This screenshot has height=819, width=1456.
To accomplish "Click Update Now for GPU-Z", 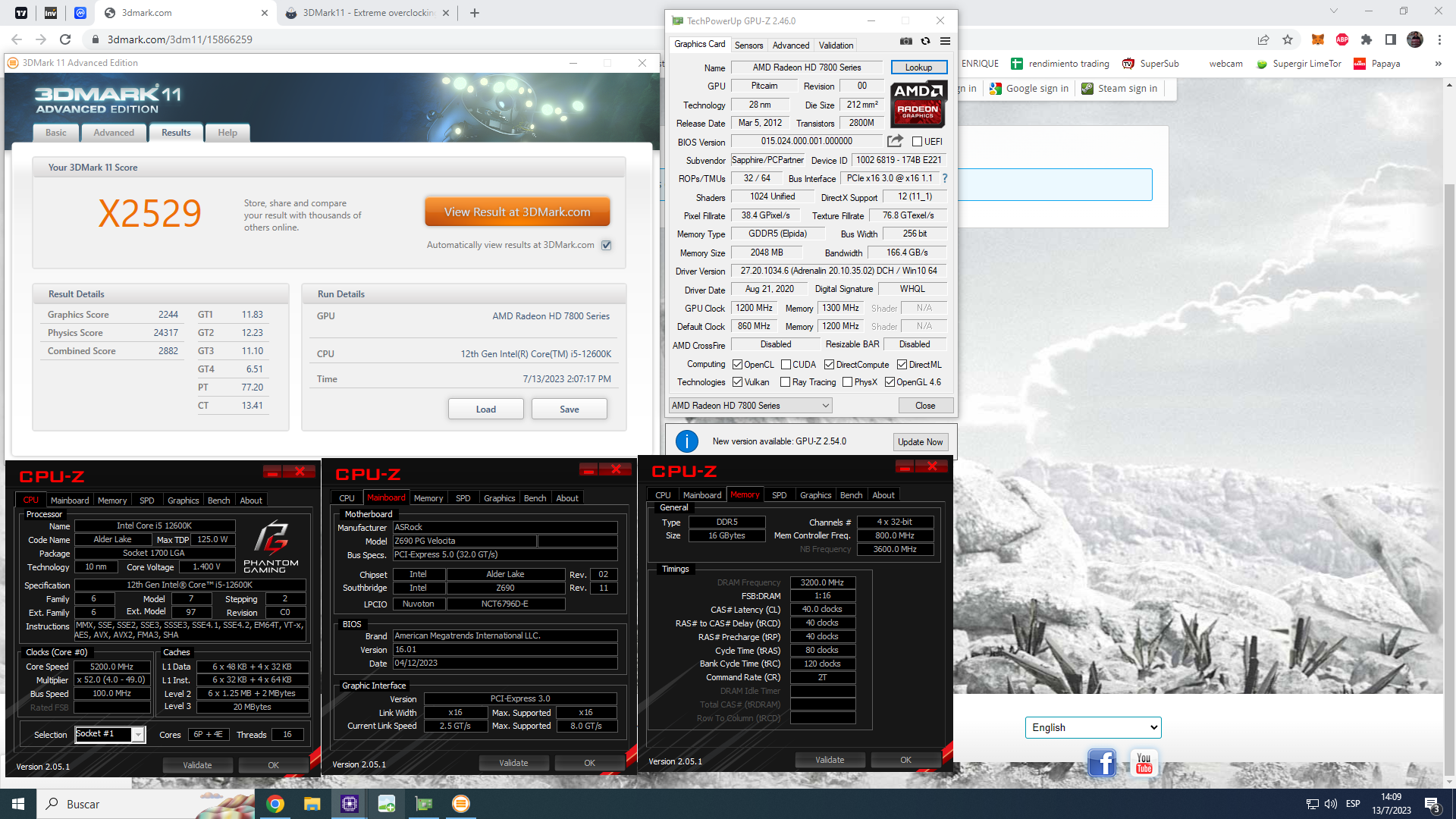I will [921, 442].
